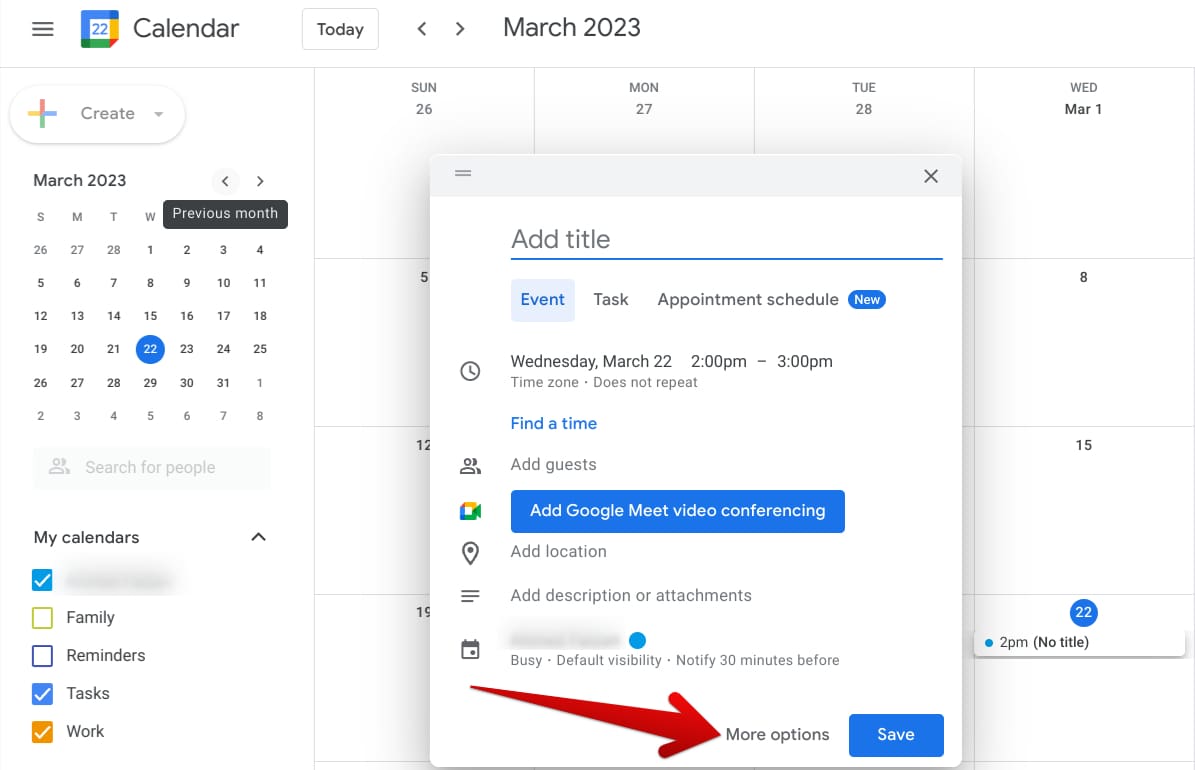Enable the Family calendar checkbox

tap(43, 618)
